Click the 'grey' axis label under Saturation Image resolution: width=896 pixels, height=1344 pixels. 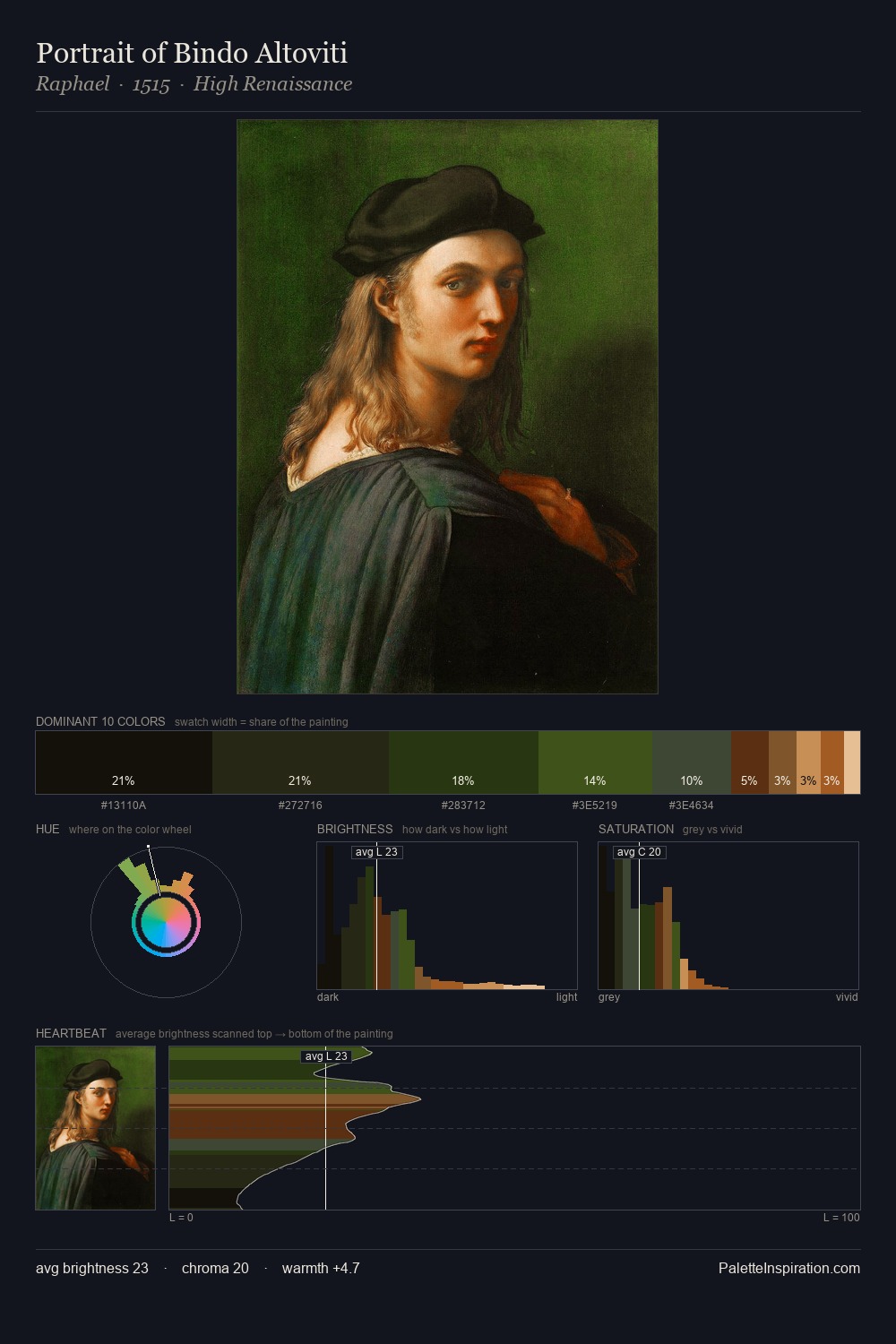609,997
